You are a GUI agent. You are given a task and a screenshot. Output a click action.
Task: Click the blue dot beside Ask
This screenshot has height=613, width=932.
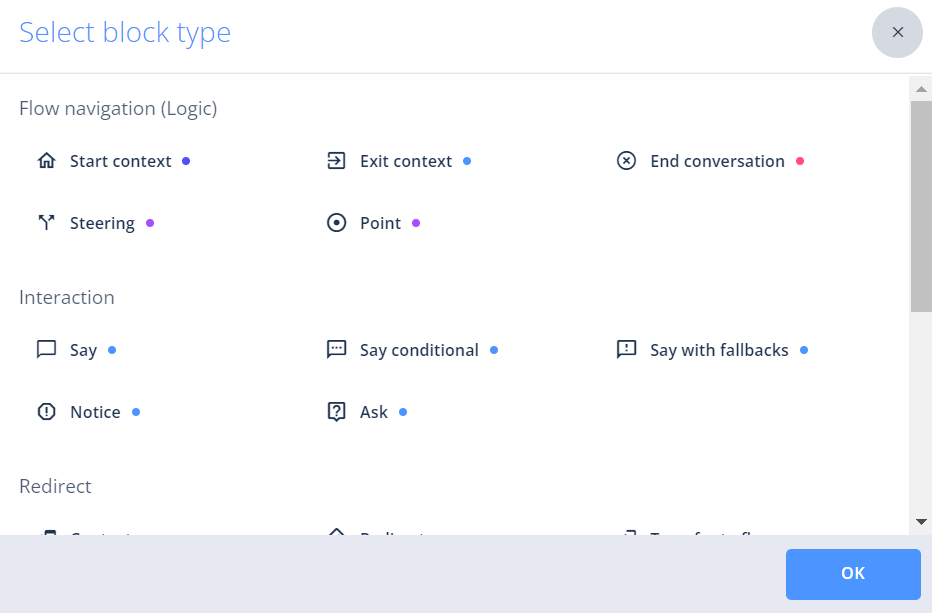403,412
